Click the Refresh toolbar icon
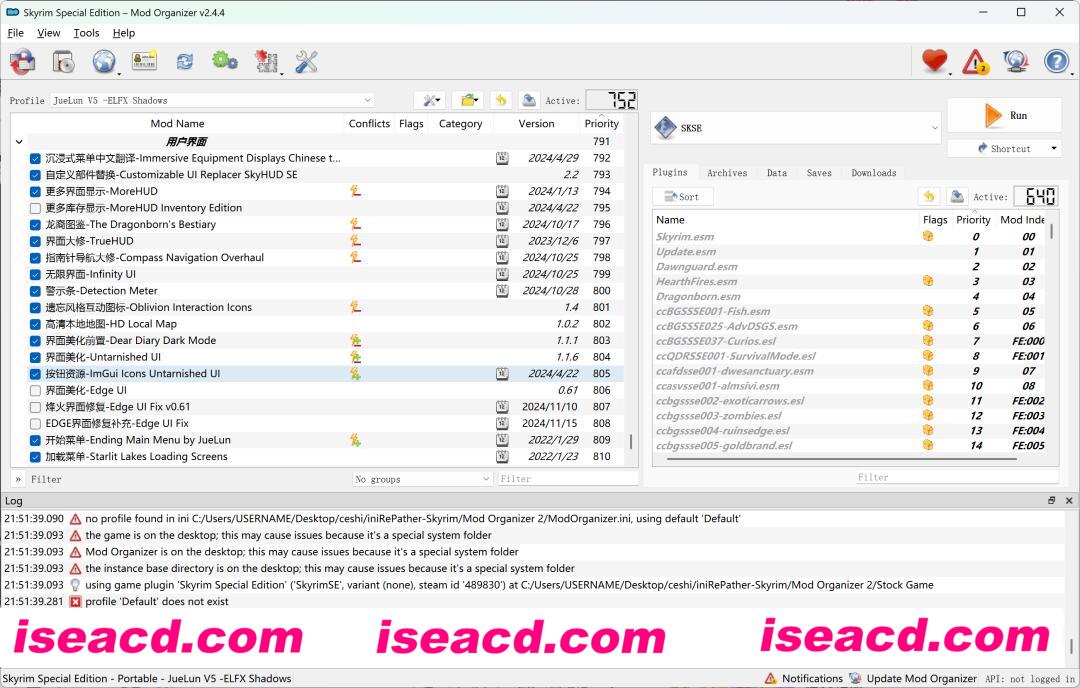 pos(185,62)
